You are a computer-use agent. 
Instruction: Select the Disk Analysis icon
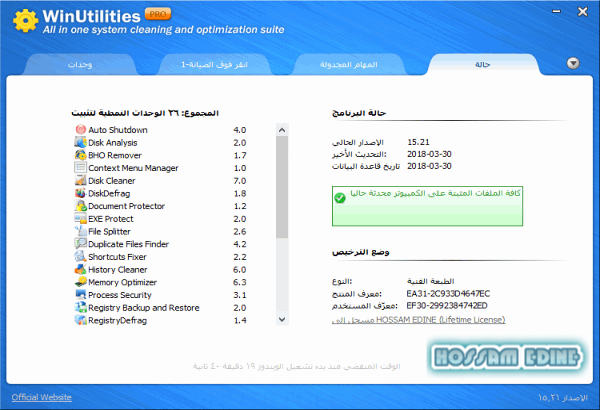80,143
